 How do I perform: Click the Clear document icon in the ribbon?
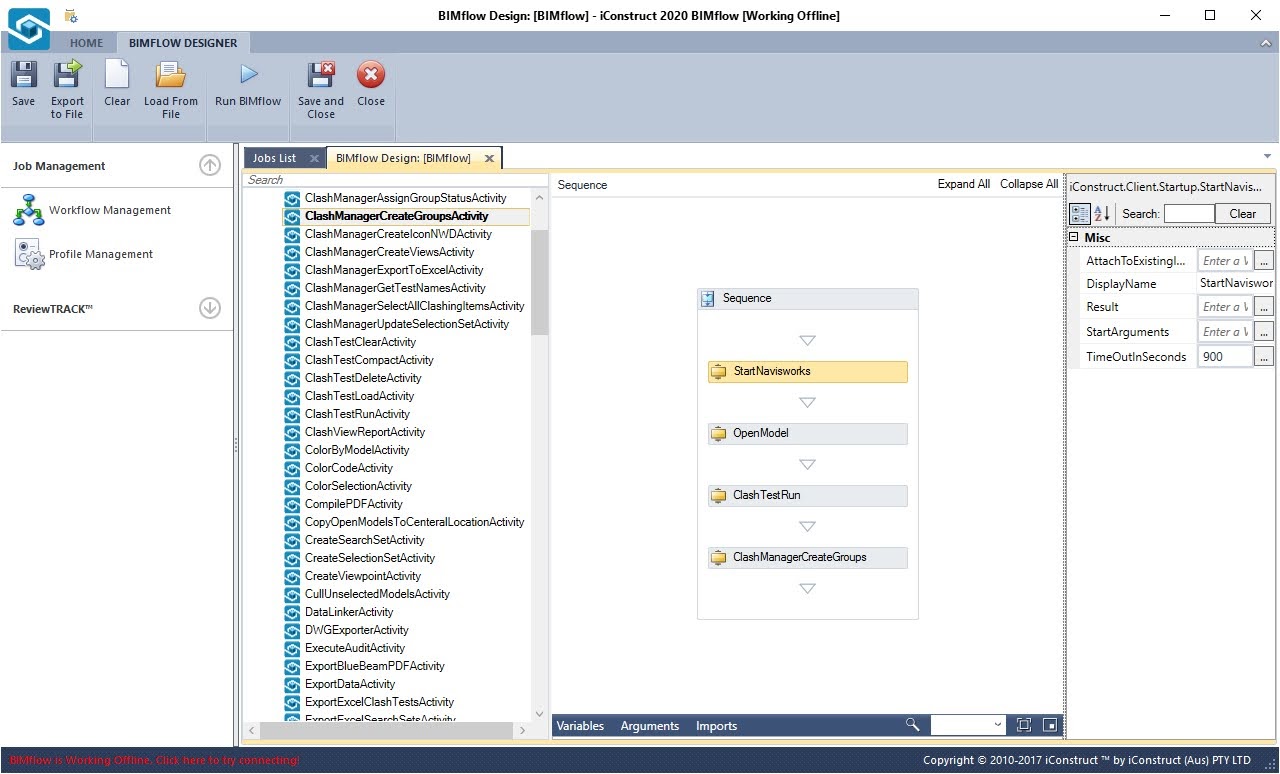point(117,76)
